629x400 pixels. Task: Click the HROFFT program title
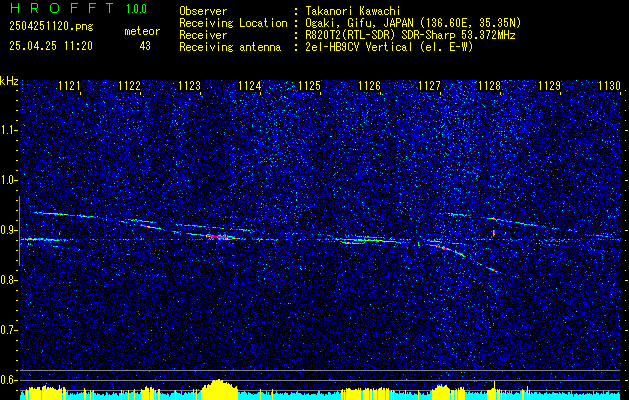(x=62, y=8)
